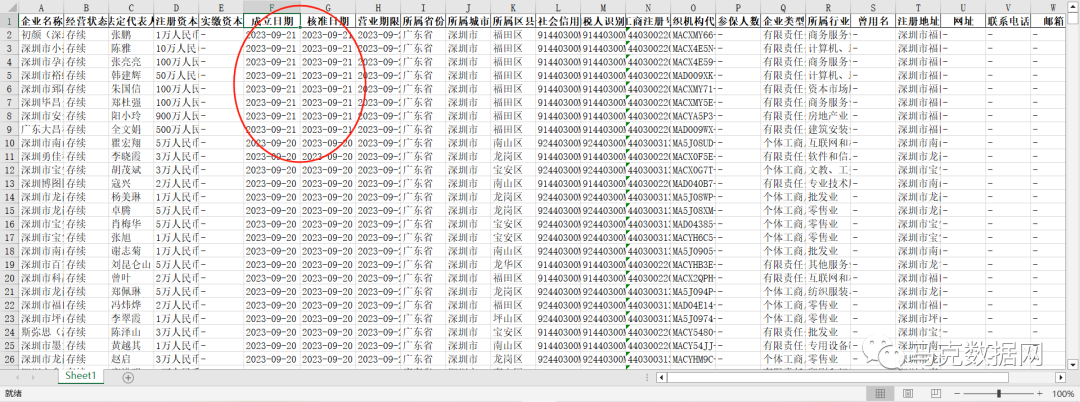Click cell 张亮亮 in row 4

[x=131, y=61]
